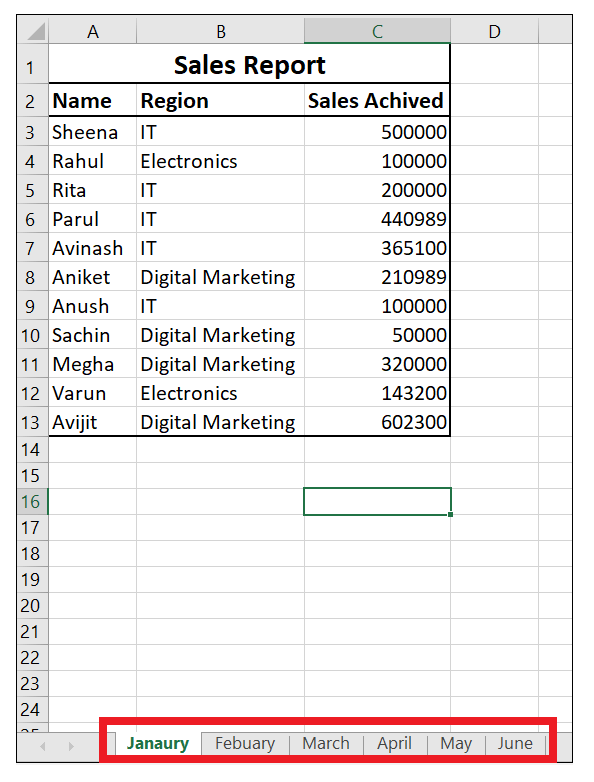Switch to the March sheet tab
Screen dimensions: 594x782
click(326, 743)
